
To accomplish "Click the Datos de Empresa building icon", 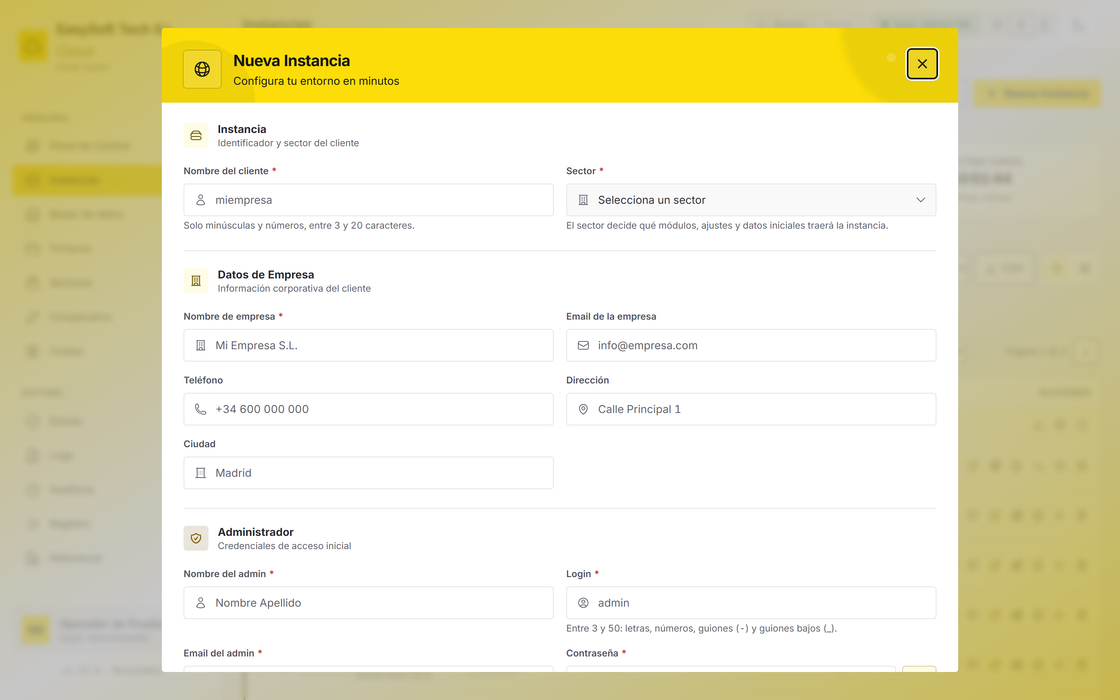I will [x=196, y=281].
